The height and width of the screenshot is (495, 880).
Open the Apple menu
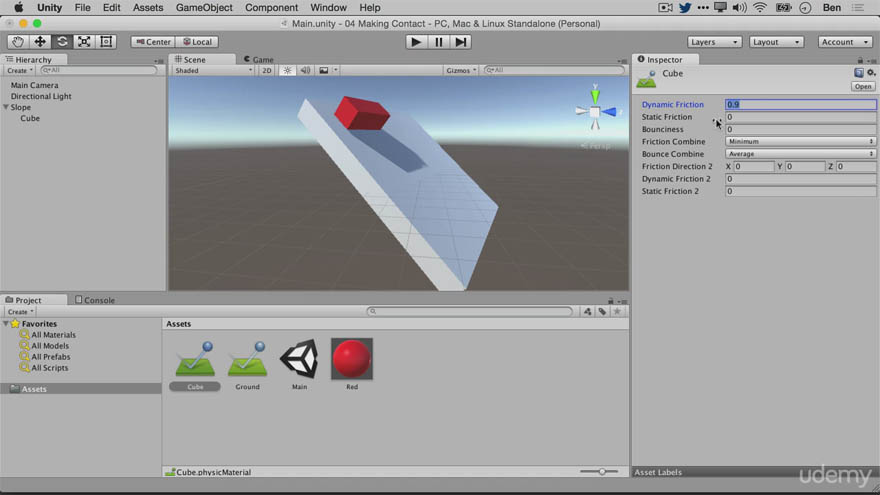(18, 8)
